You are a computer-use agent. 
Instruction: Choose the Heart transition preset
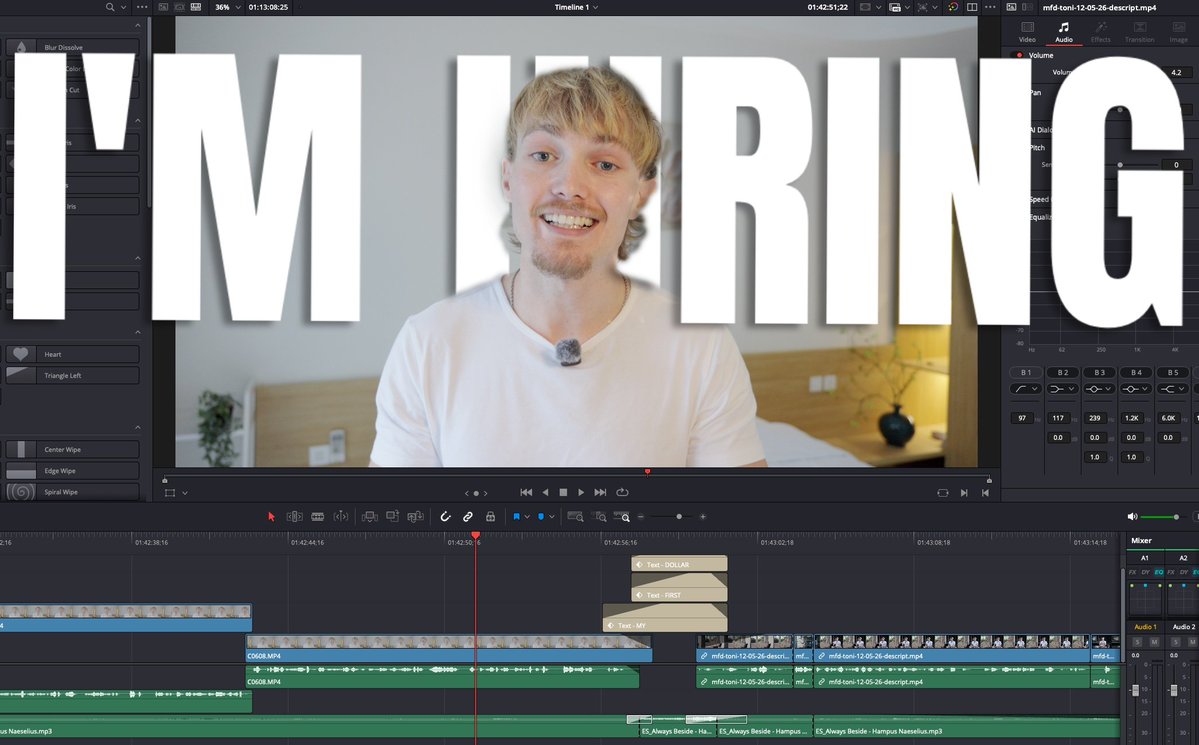point(73,354)
